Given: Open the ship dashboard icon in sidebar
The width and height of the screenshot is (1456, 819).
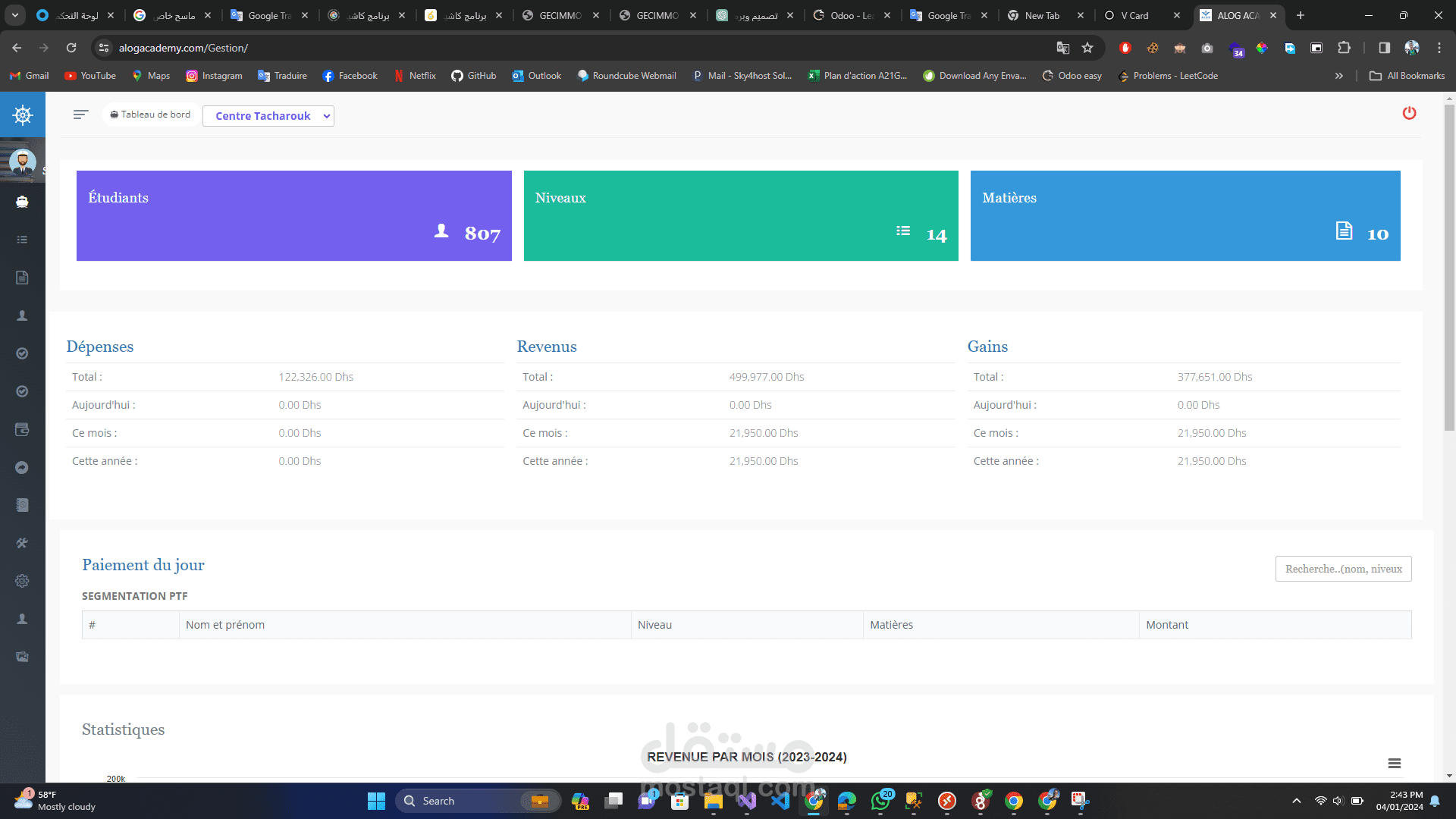Looking at the screenshot, I should tap(22, 202).
